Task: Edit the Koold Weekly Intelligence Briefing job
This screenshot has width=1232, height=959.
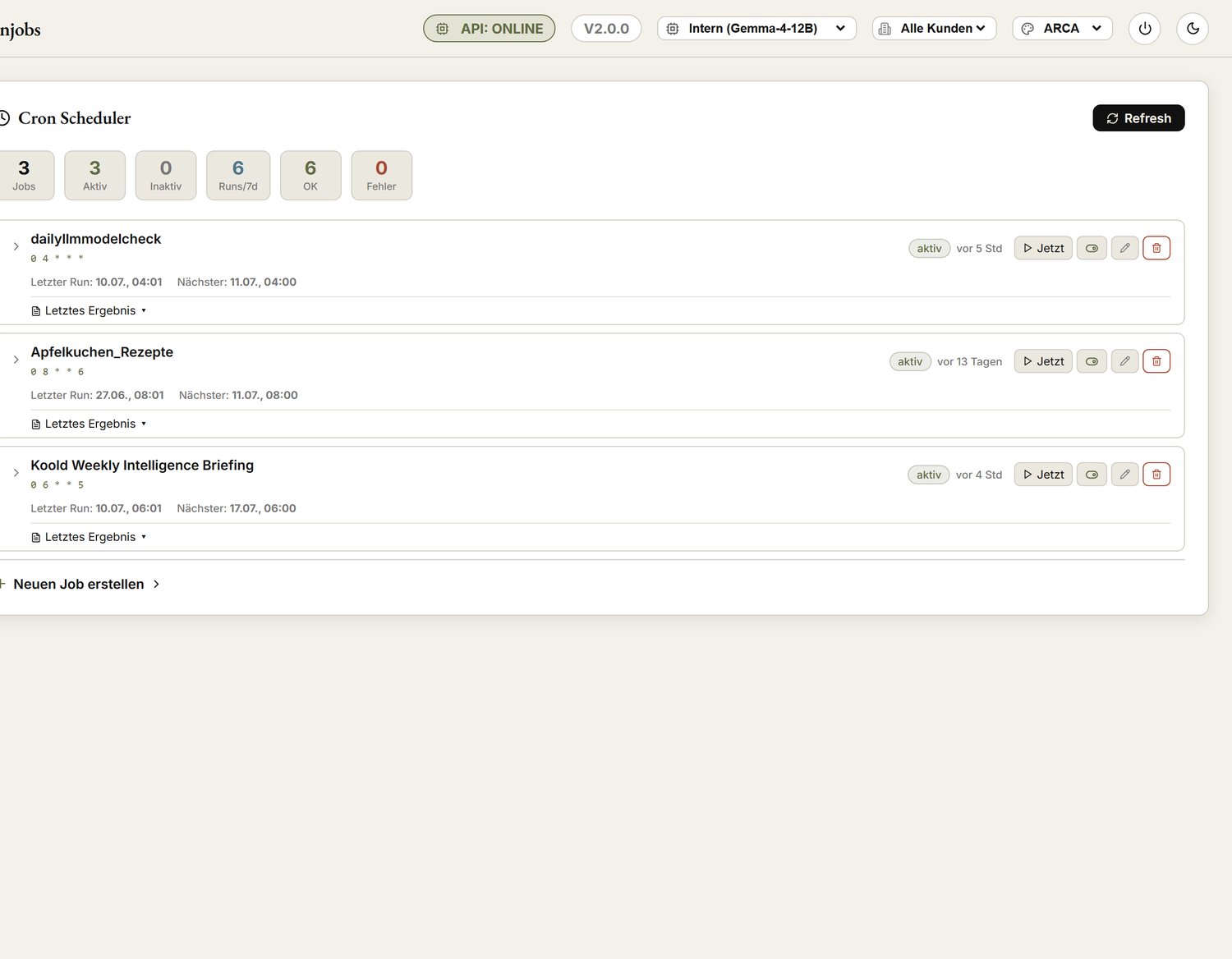Action: 1124,475
